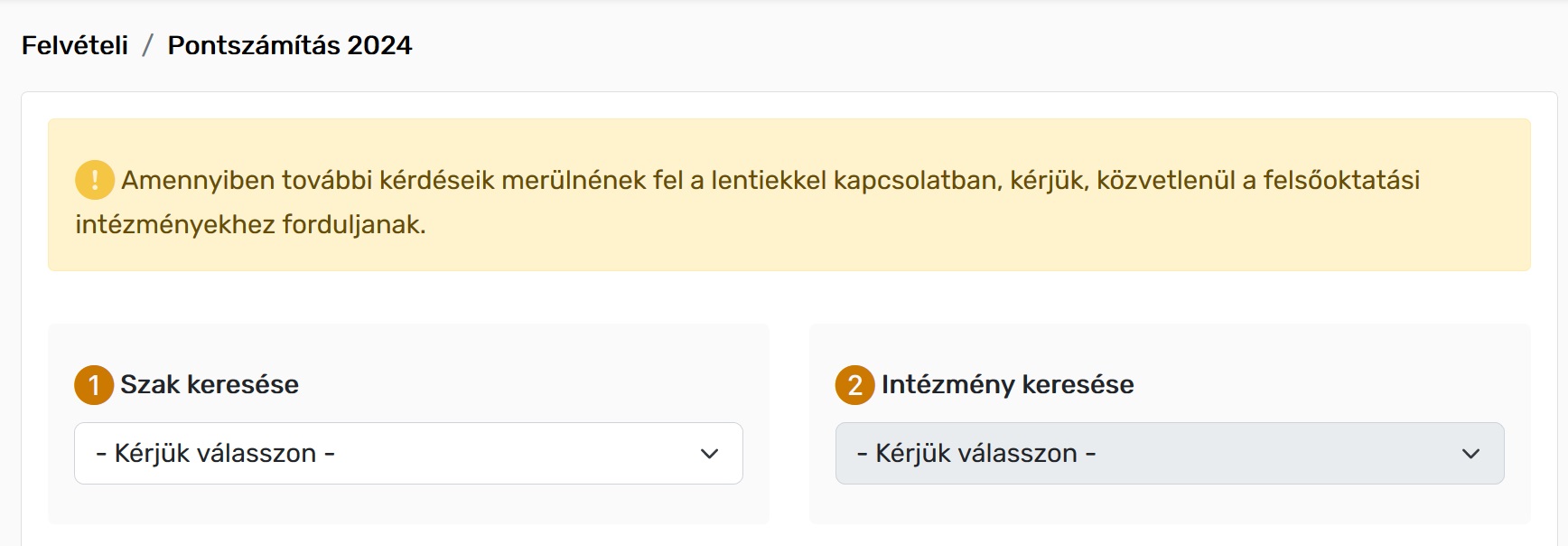Choose the Kérjük válasszon text under Intézmény keresése

pyautogui.click(x=977, y=453)
